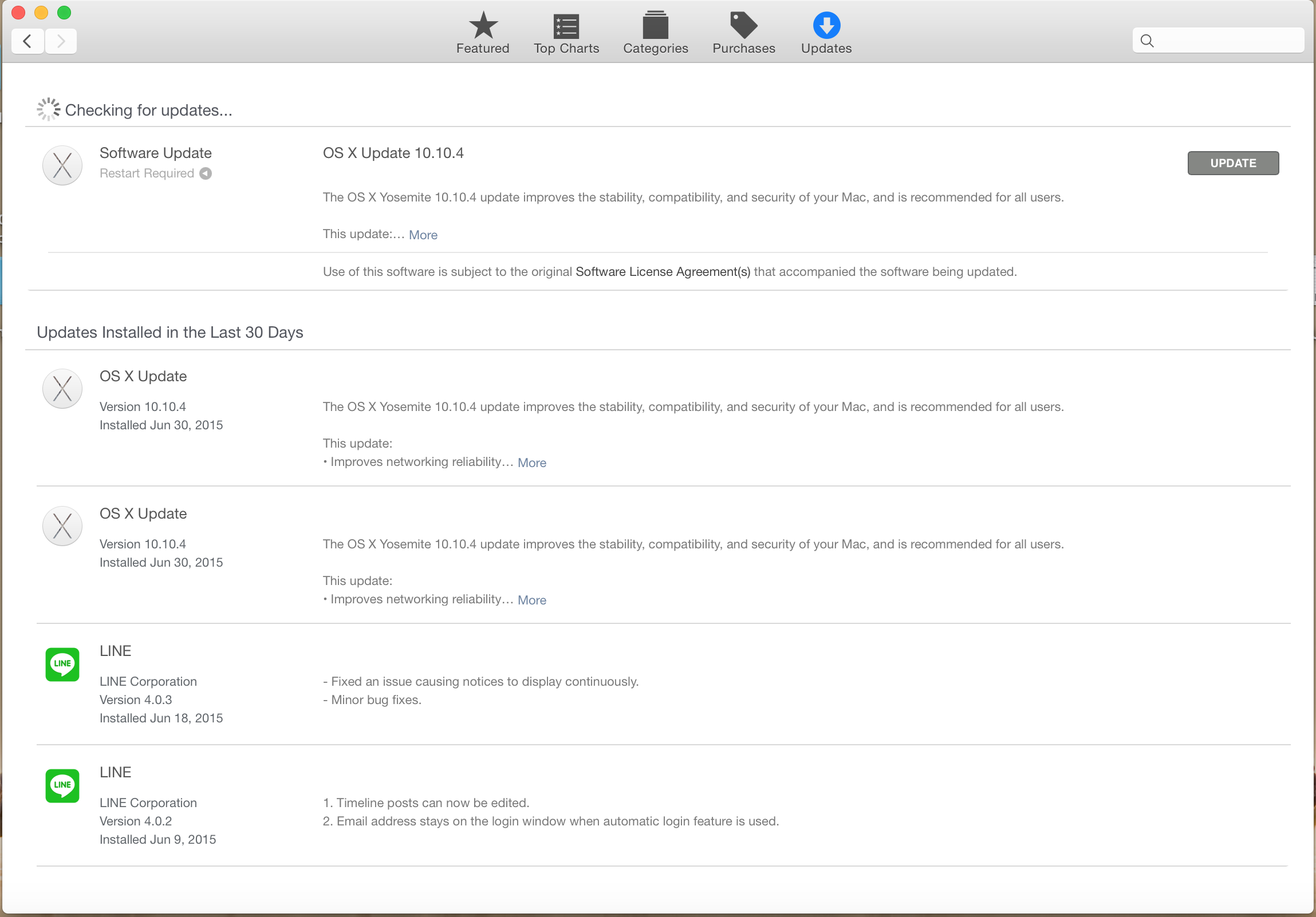This screenshot has height=917, width=1316.
Task: Open Software License Agreement(s) link
Action: tap(663, 272)
